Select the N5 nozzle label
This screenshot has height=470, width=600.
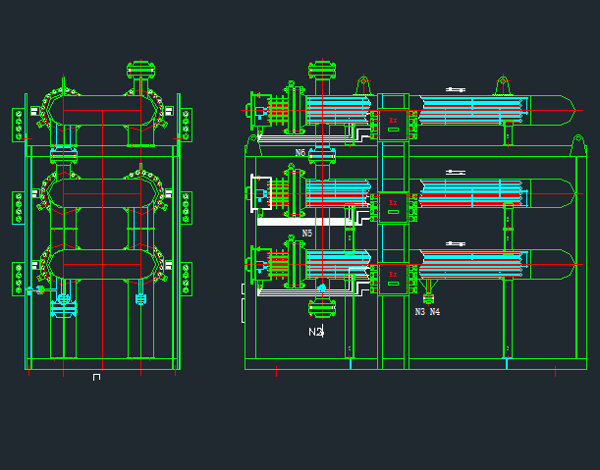pos(307,233)
